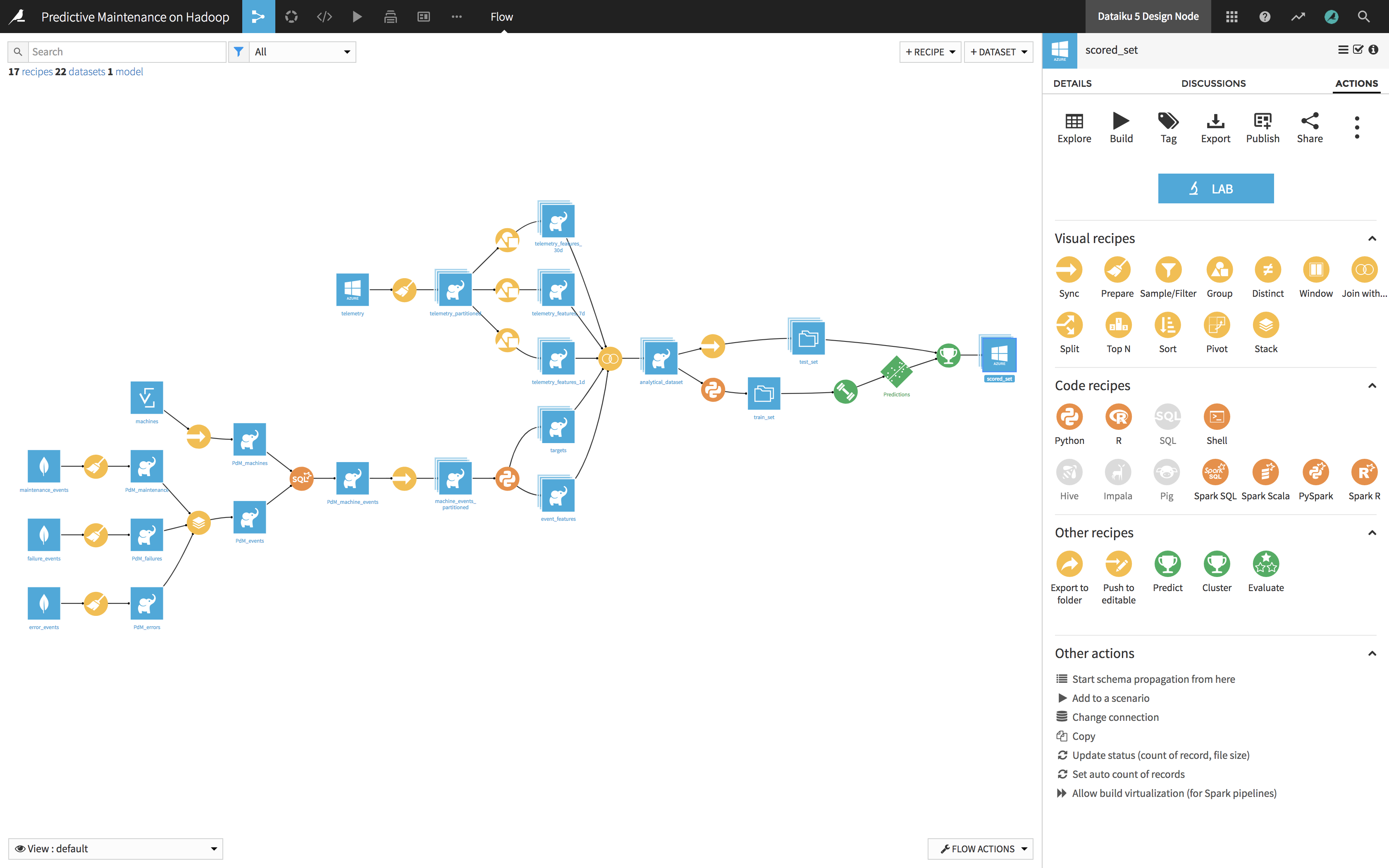This screenshot has height=868, width=1389.
Task: Create a PySpark recipe
Action: coord(1315,472)
